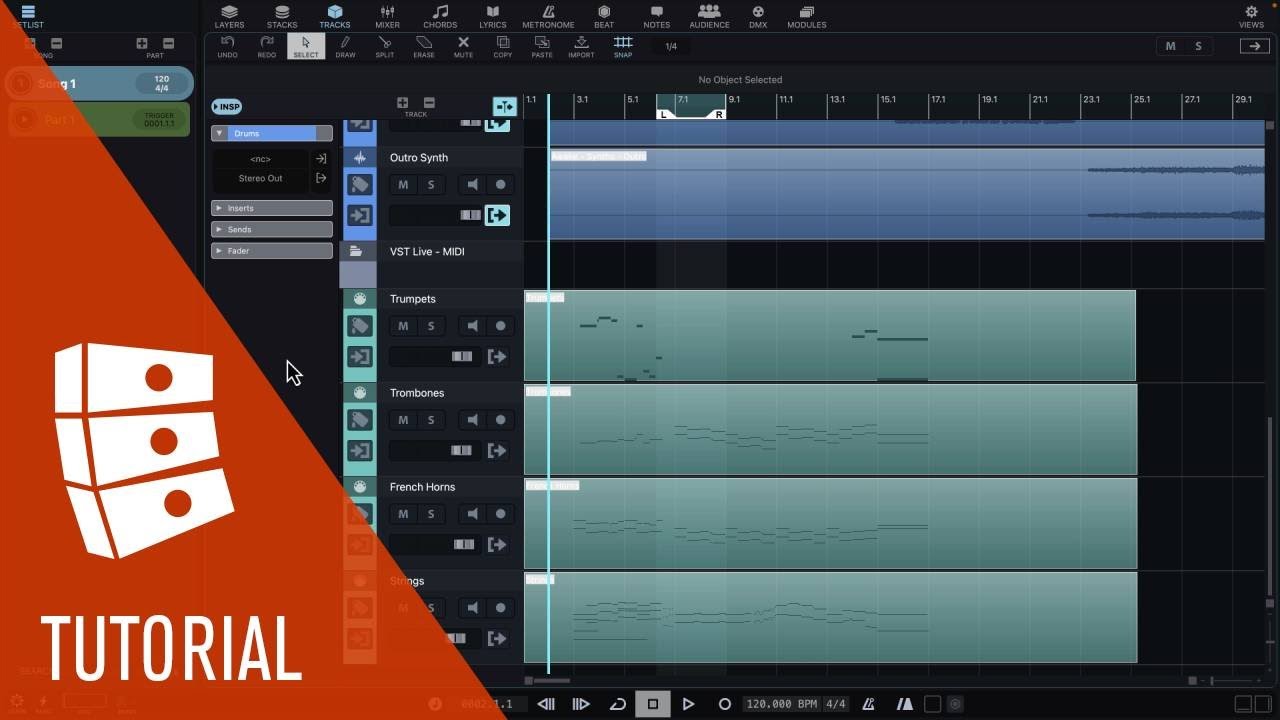
Task: Toggle the global S solo button
Action: click(1198, 46)
